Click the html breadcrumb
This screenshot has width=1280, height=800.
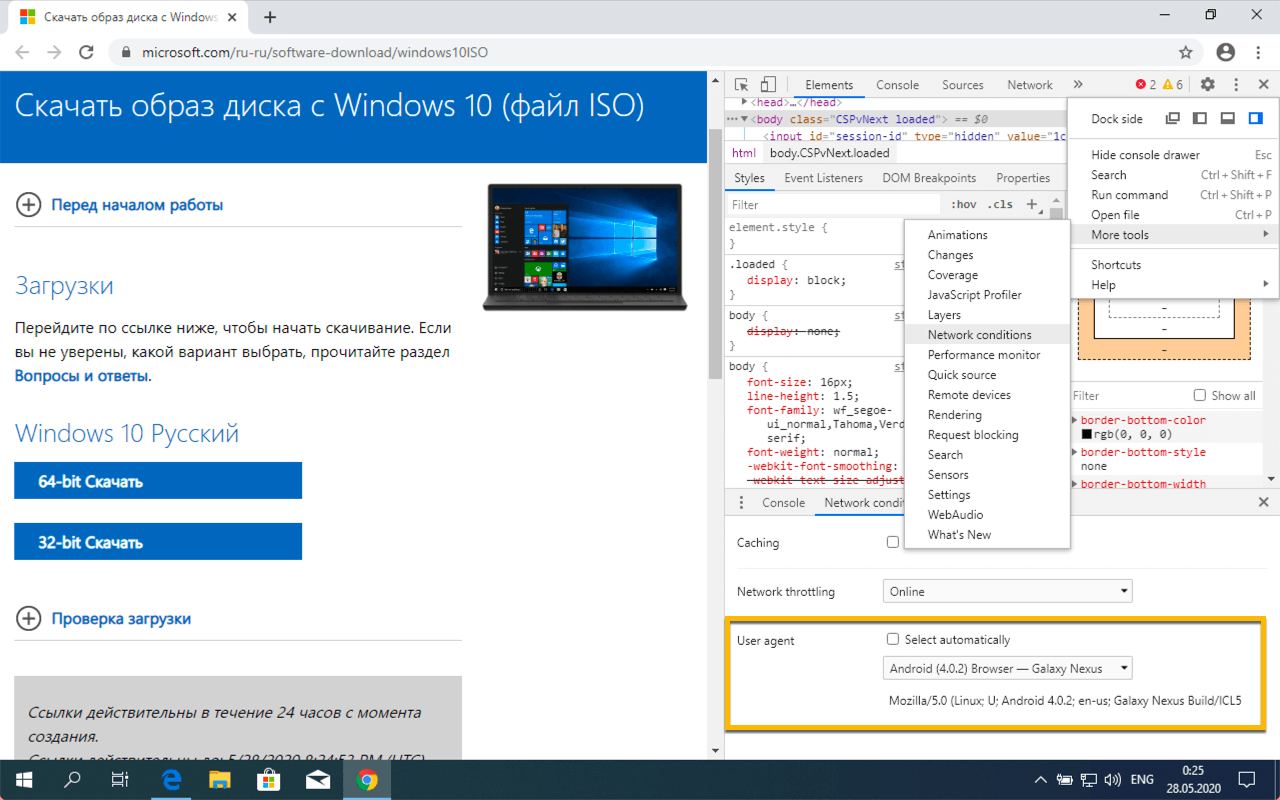744,153
